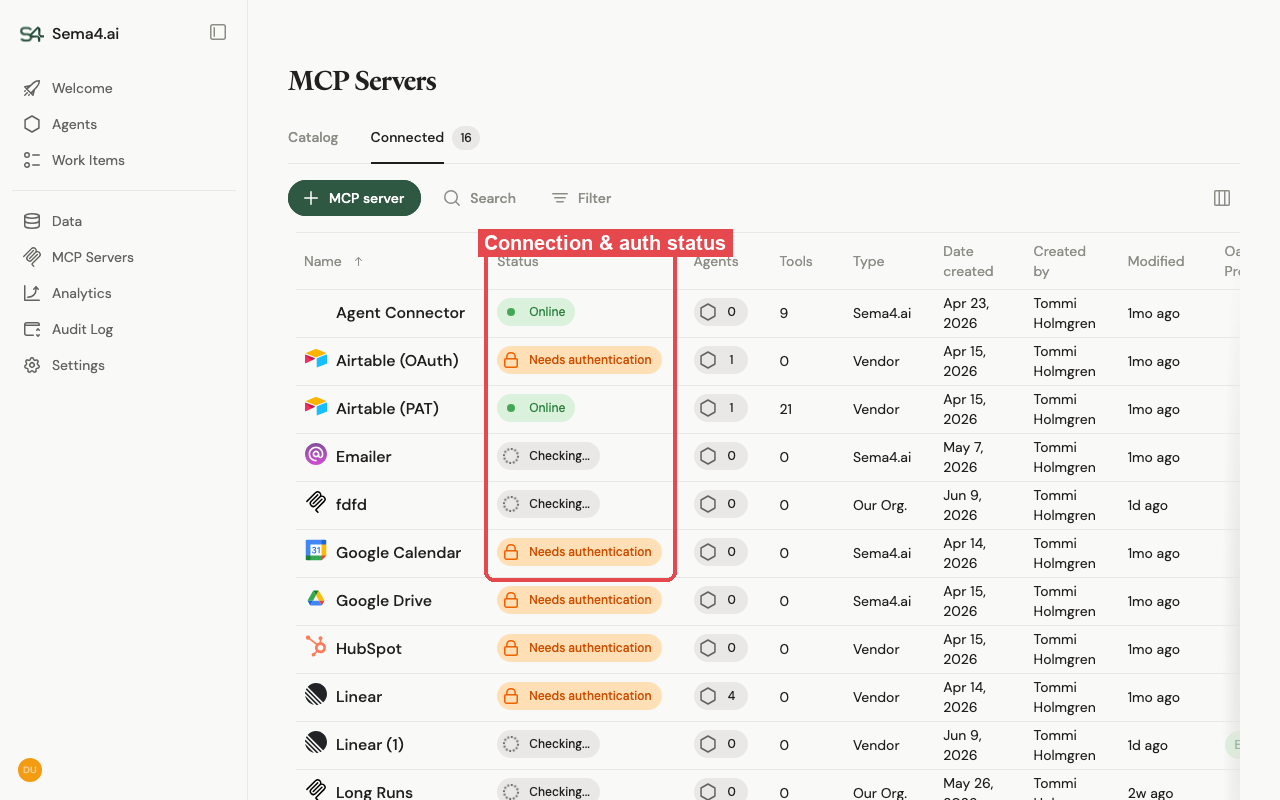Click agents count badge for Emailer
Image resolution: width=1280 pixels, height=800 pixels.
coord(720,456)
